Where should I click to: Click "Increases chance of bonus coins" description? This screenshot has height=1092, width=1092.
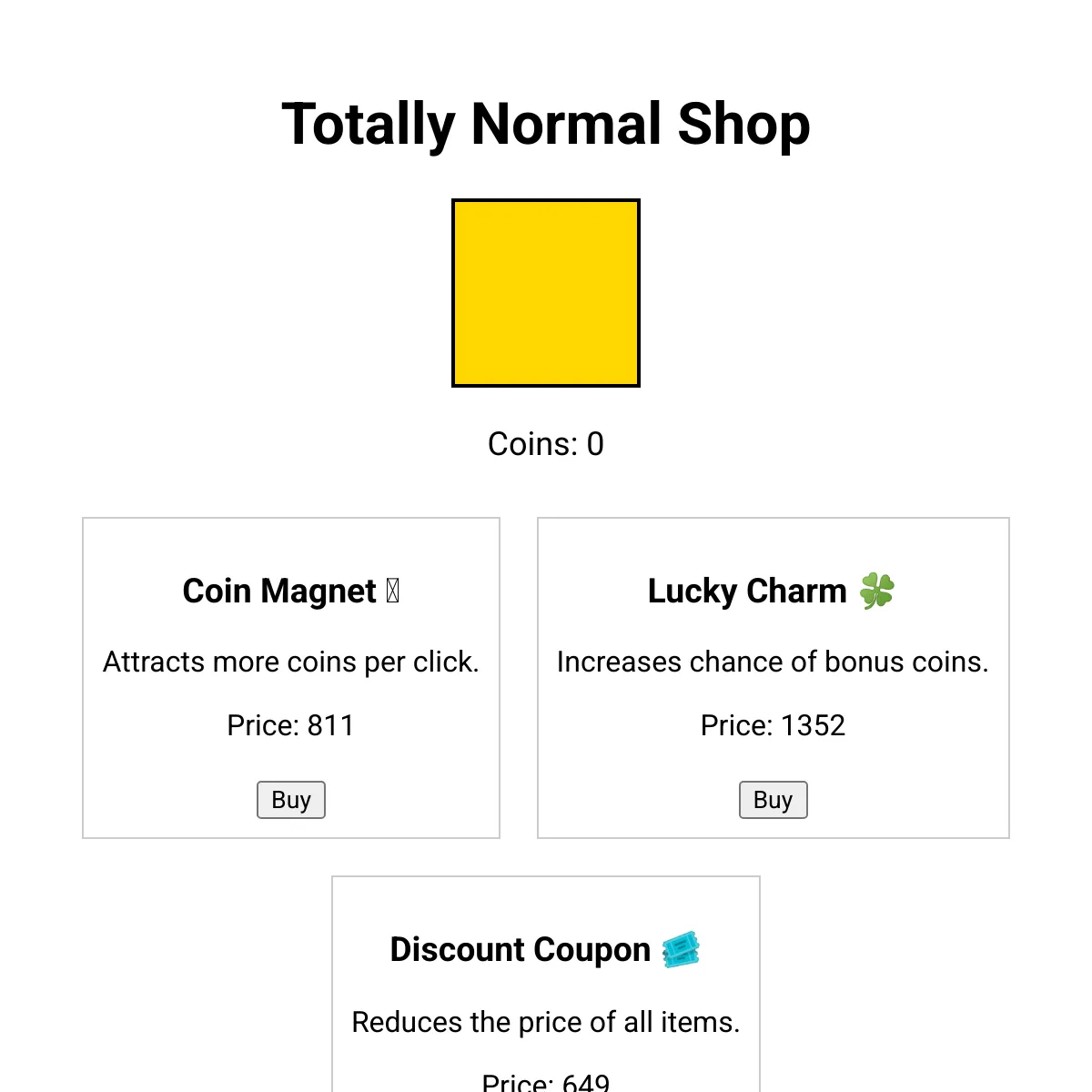tap(773, 662)
